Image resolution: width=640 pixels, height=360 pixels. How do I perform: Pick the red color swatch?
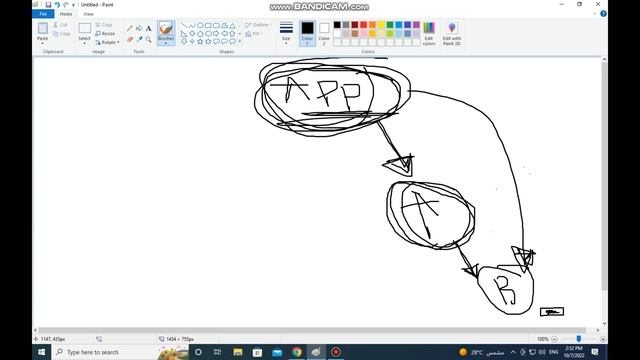363,25
